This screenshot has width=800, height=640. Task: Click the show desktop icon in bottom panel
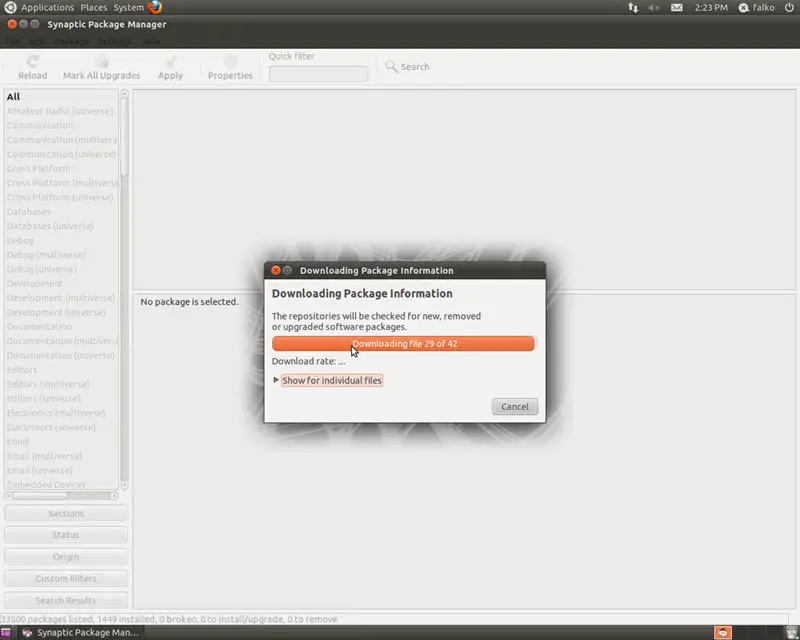click(x=6, y=632)
